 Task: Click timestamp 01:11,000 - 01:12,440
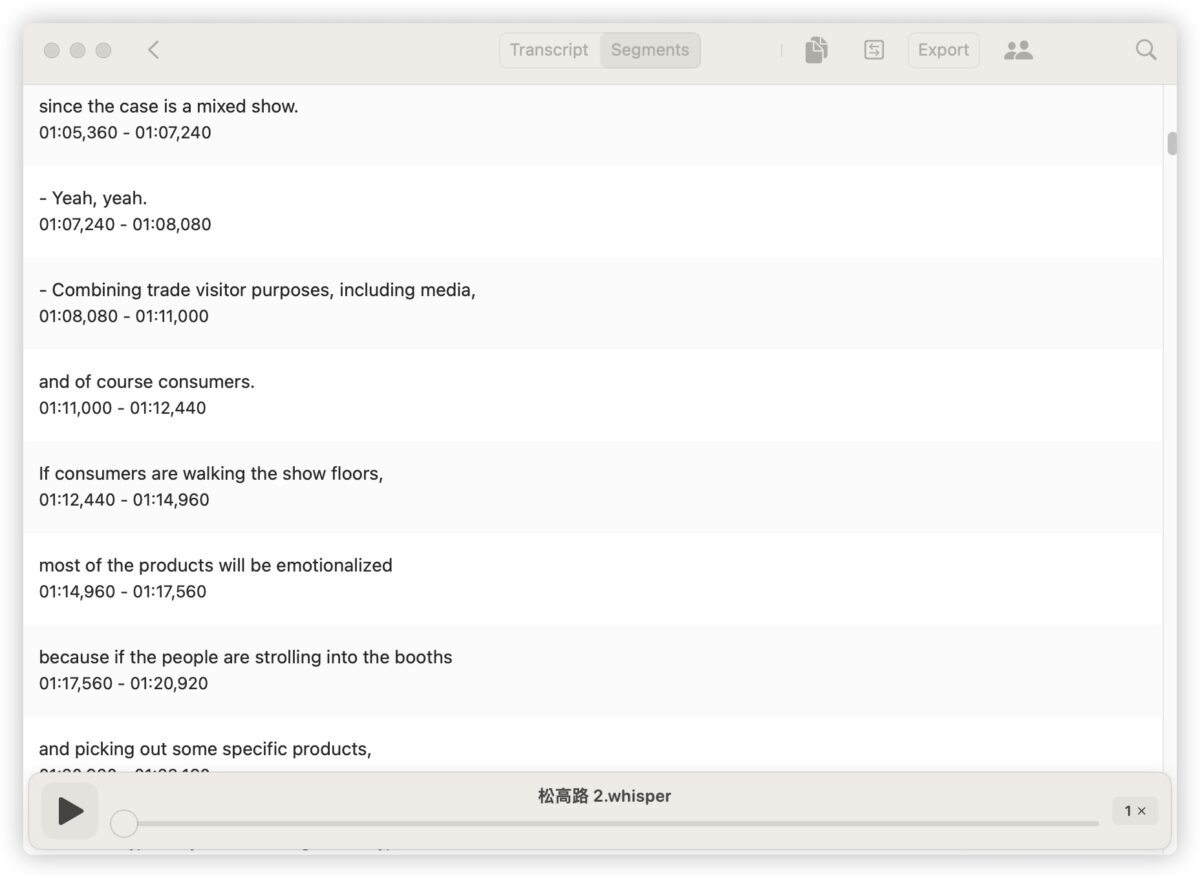click(123, 408)
